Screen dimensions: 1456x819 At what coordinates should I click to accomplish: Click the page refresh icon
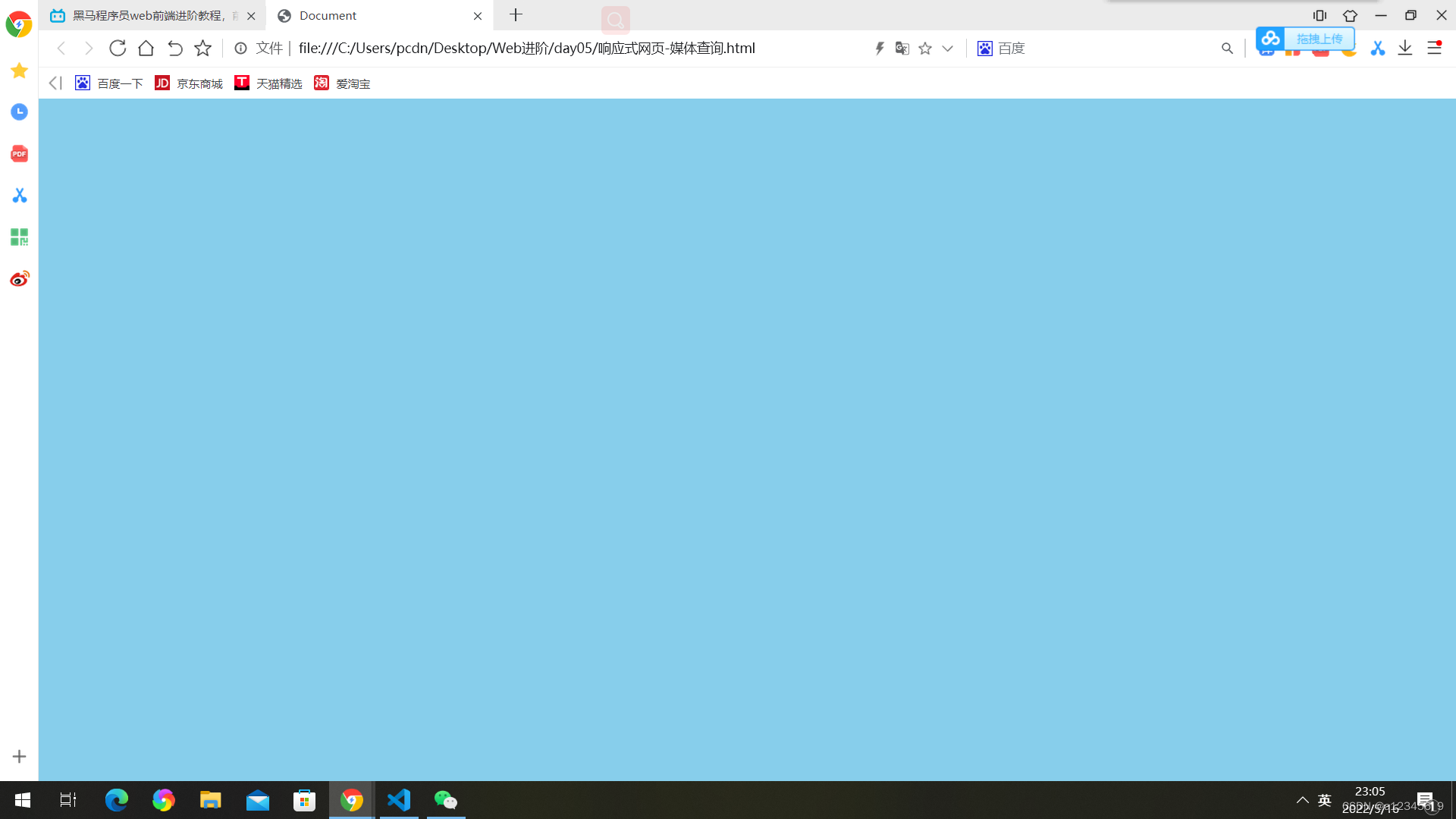point(118,48)
